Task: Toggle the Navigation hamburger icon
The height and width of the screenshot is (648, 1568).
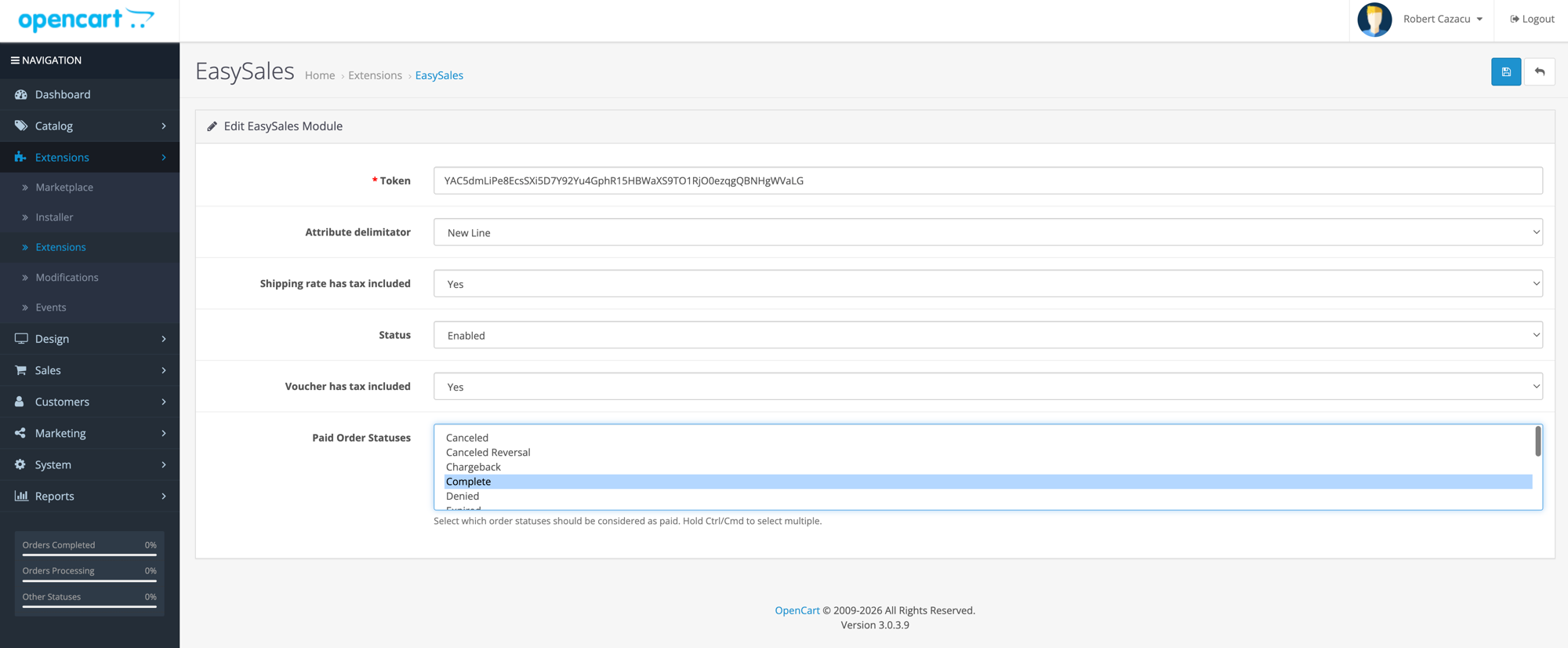Action: pyautogui.click(x=15, y=60)
